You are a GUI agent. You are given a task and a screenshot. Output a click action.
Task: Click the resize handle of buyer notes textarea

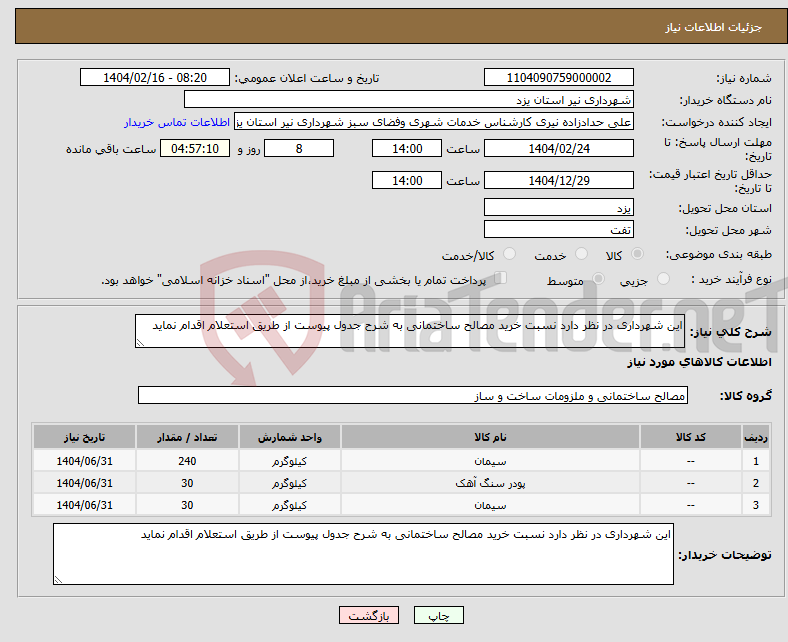click(x=58, y=580)
